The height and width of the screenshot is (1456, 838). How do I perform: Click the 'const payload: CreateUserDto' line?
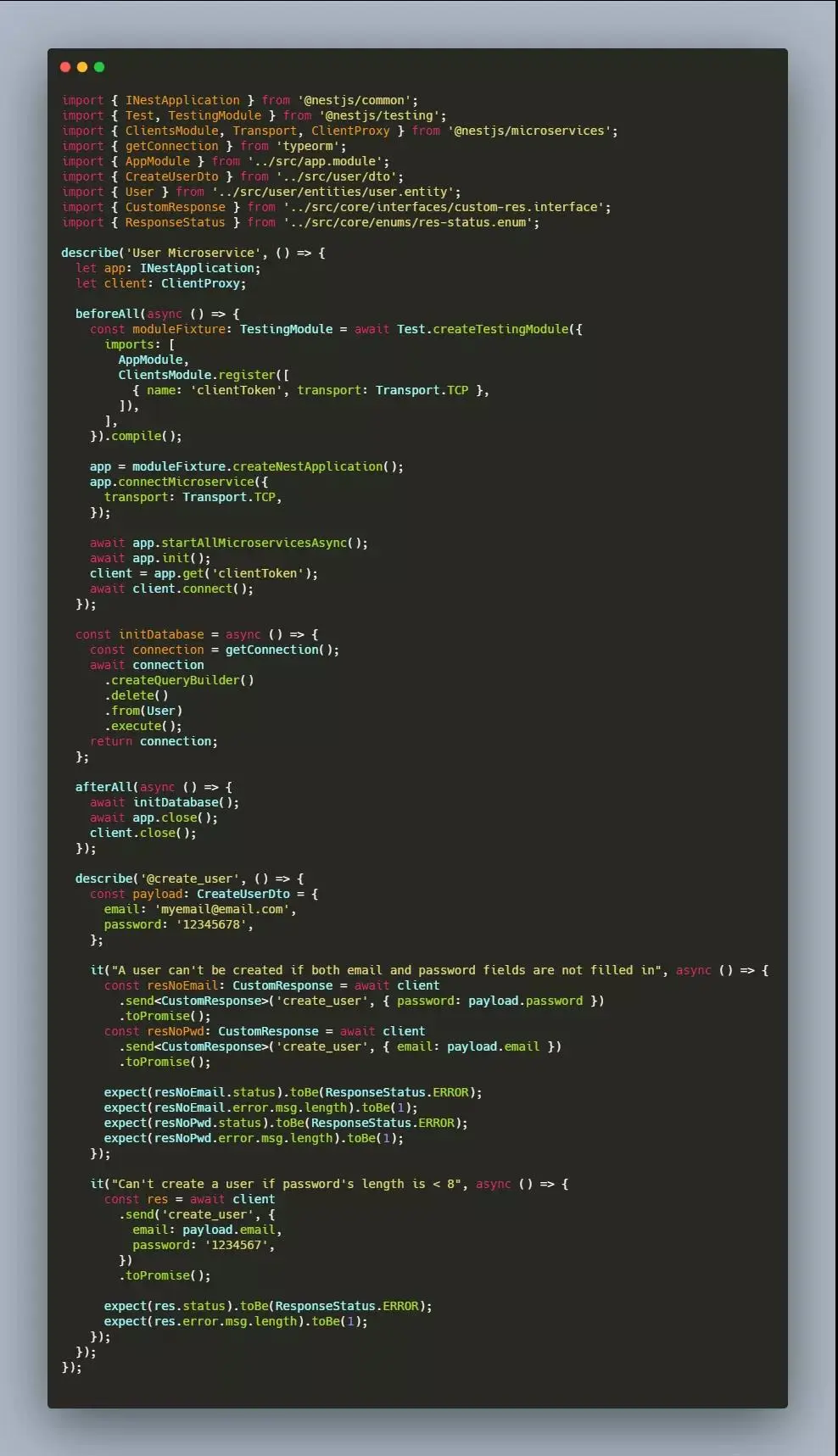204,894
